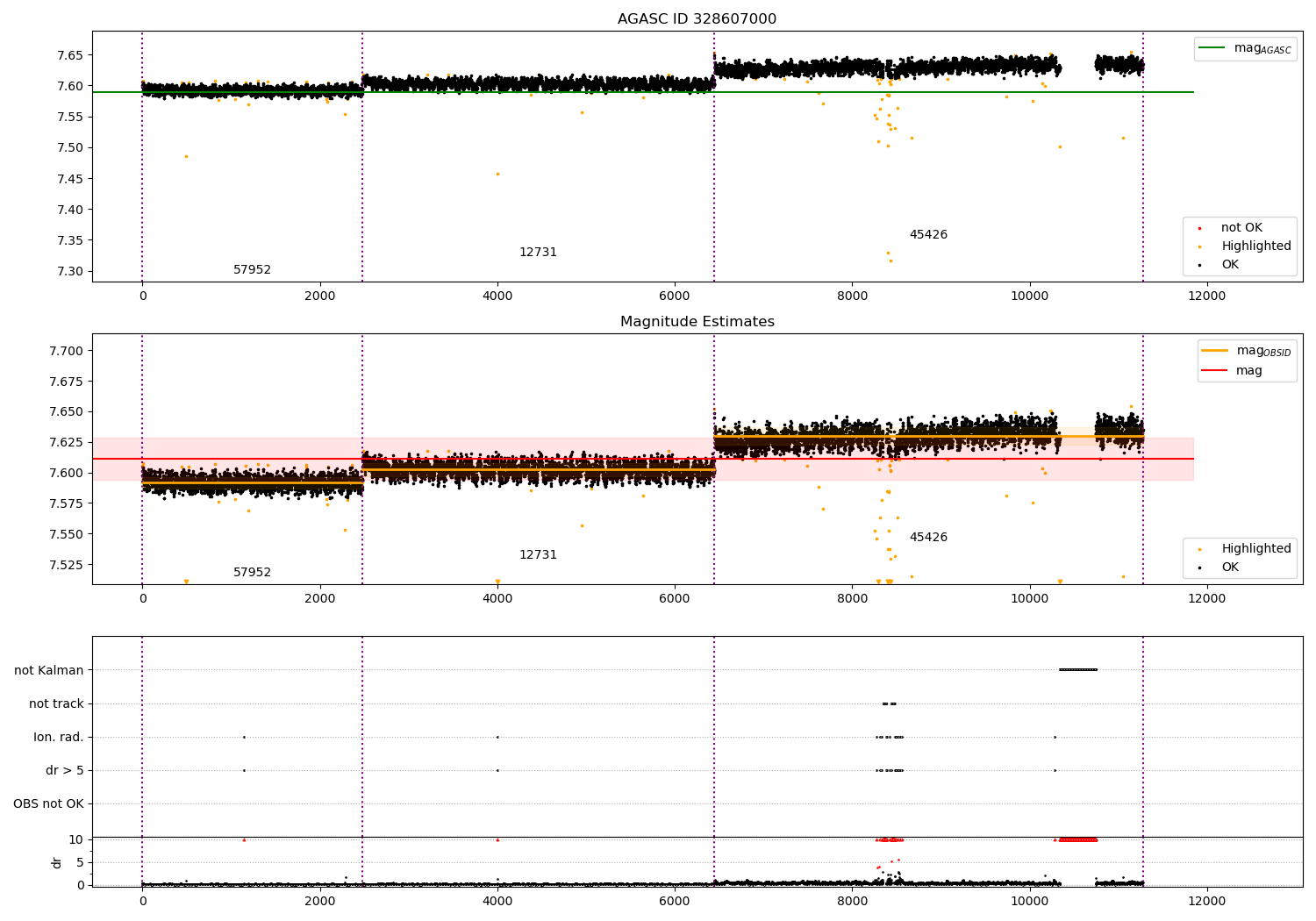Viewport: 1316px width, 921px height.
Task: Click the 'not Kalman' axis label
Action: [49, 670]
